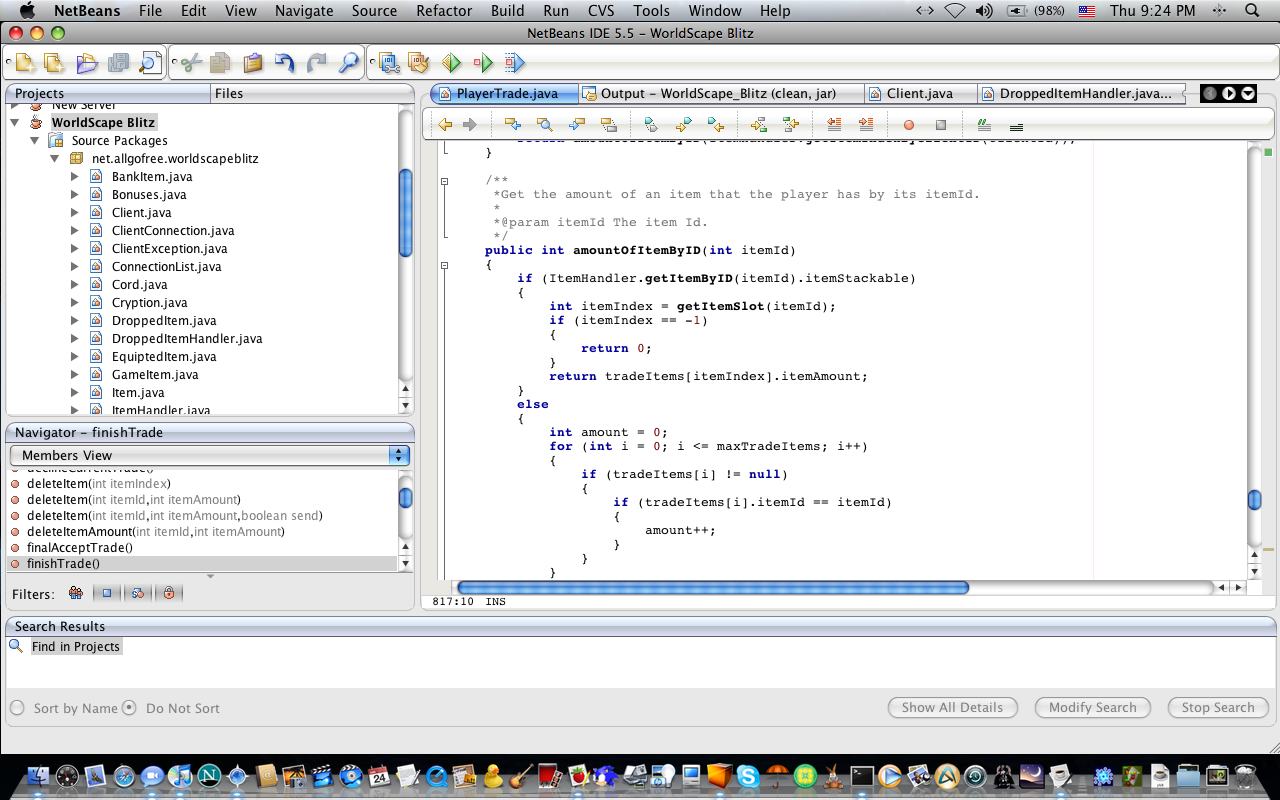This screenshot has width=1280, height=800.
Task: Click the Shift Line Right icon
Action: (x=866, y=125)
